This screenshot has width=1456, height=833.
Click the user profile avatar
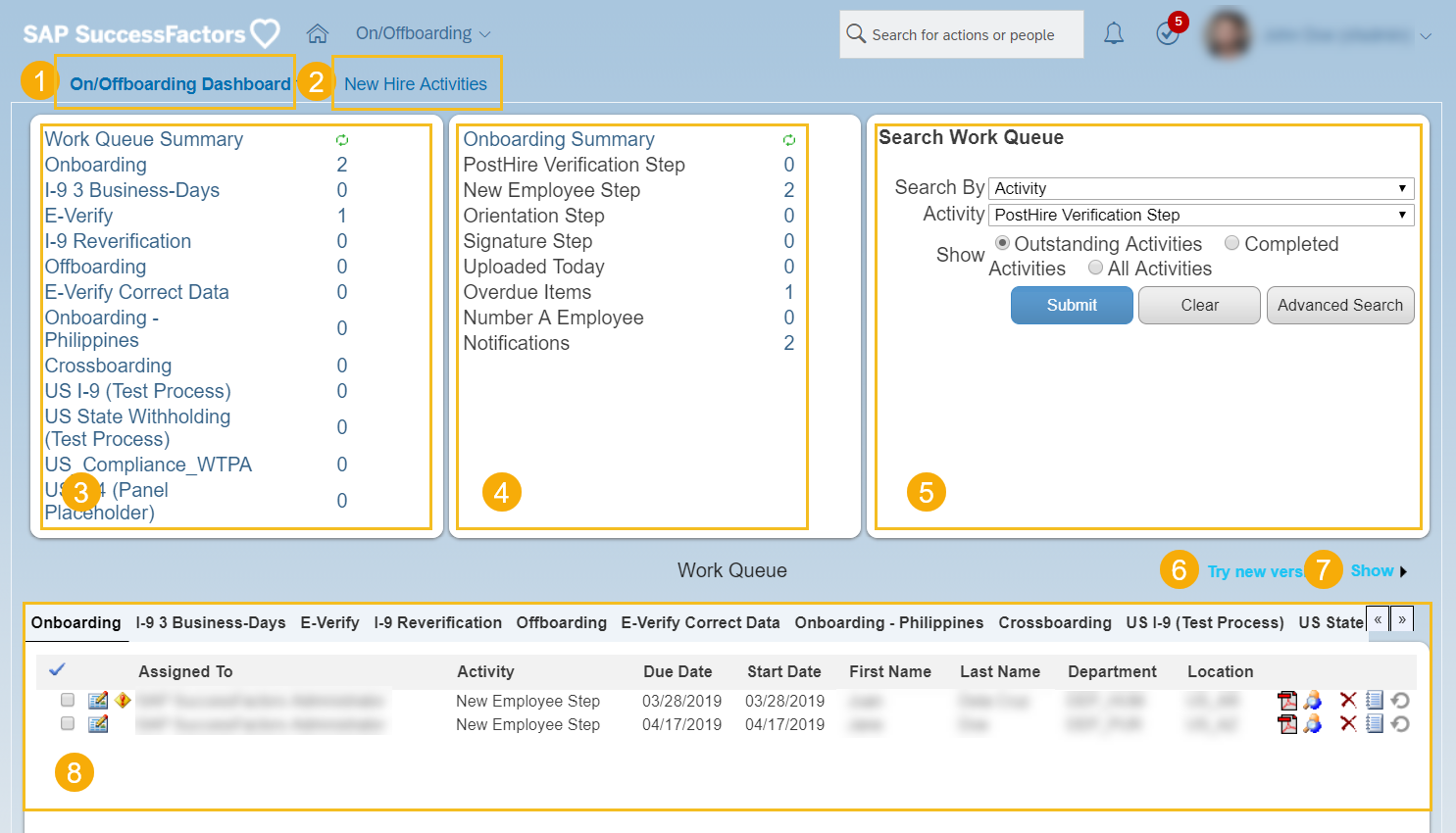1229,34
